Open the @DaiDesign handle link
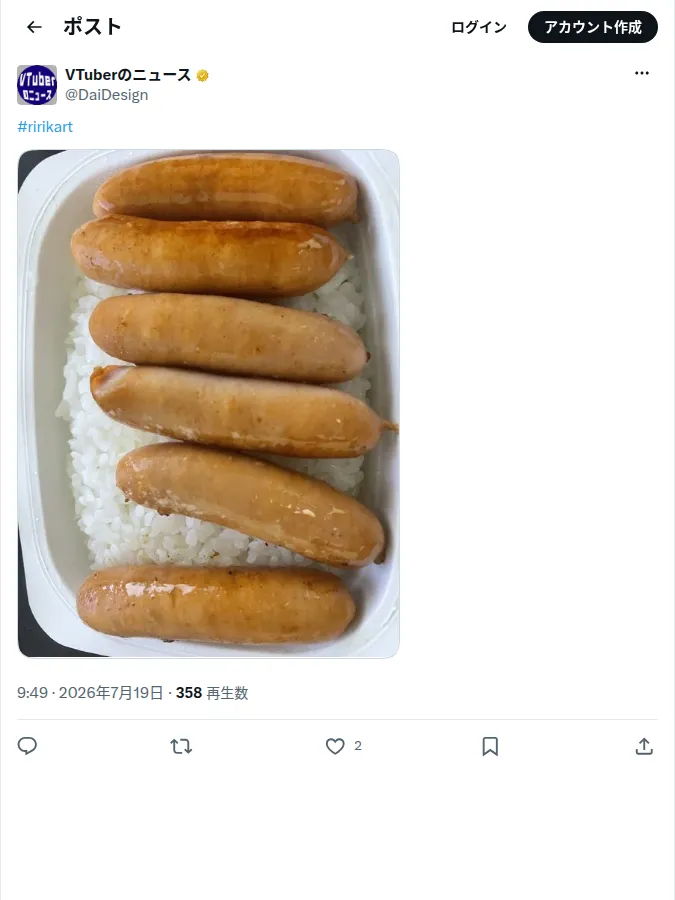This screenshot has width=675, height=900. tap(106, 95)
